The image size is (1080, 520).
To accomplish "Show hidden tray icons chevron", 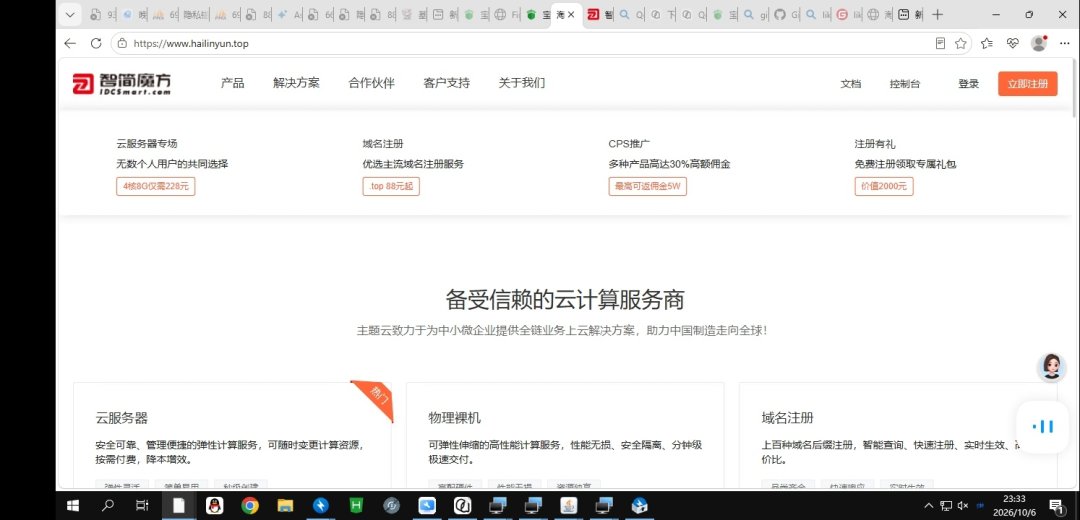I will pos(928,506).
